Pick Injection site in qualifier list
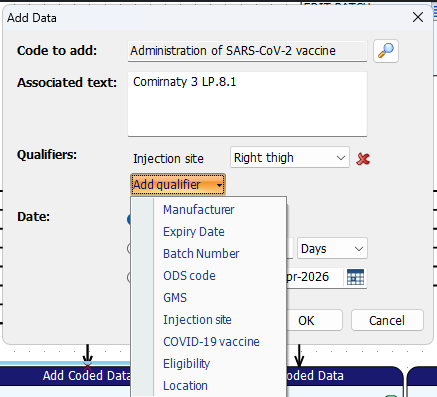 [x=197, y=320]
